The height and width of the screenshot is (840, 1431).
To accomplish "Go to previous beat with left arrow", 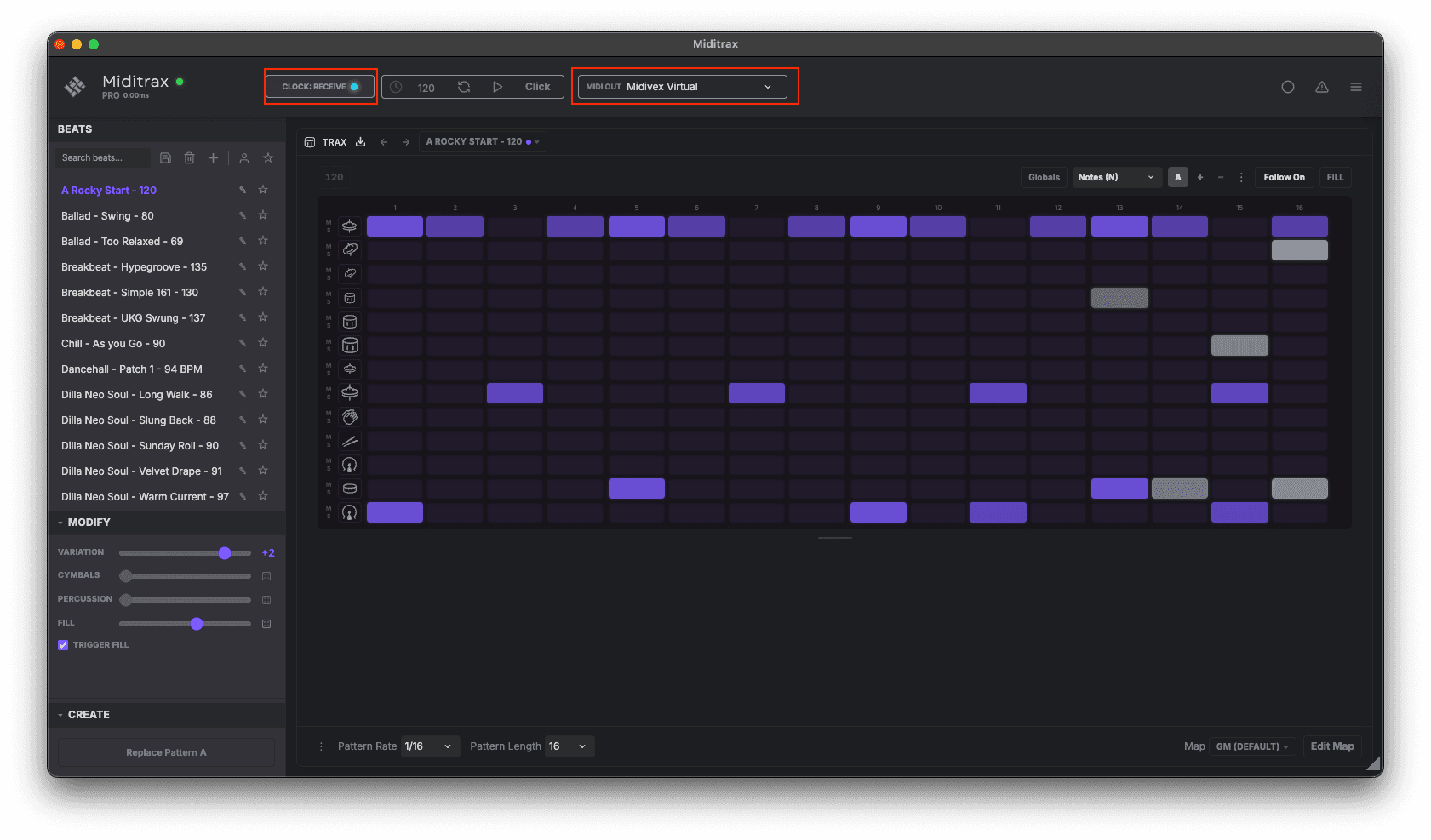I will coord(384,142).
